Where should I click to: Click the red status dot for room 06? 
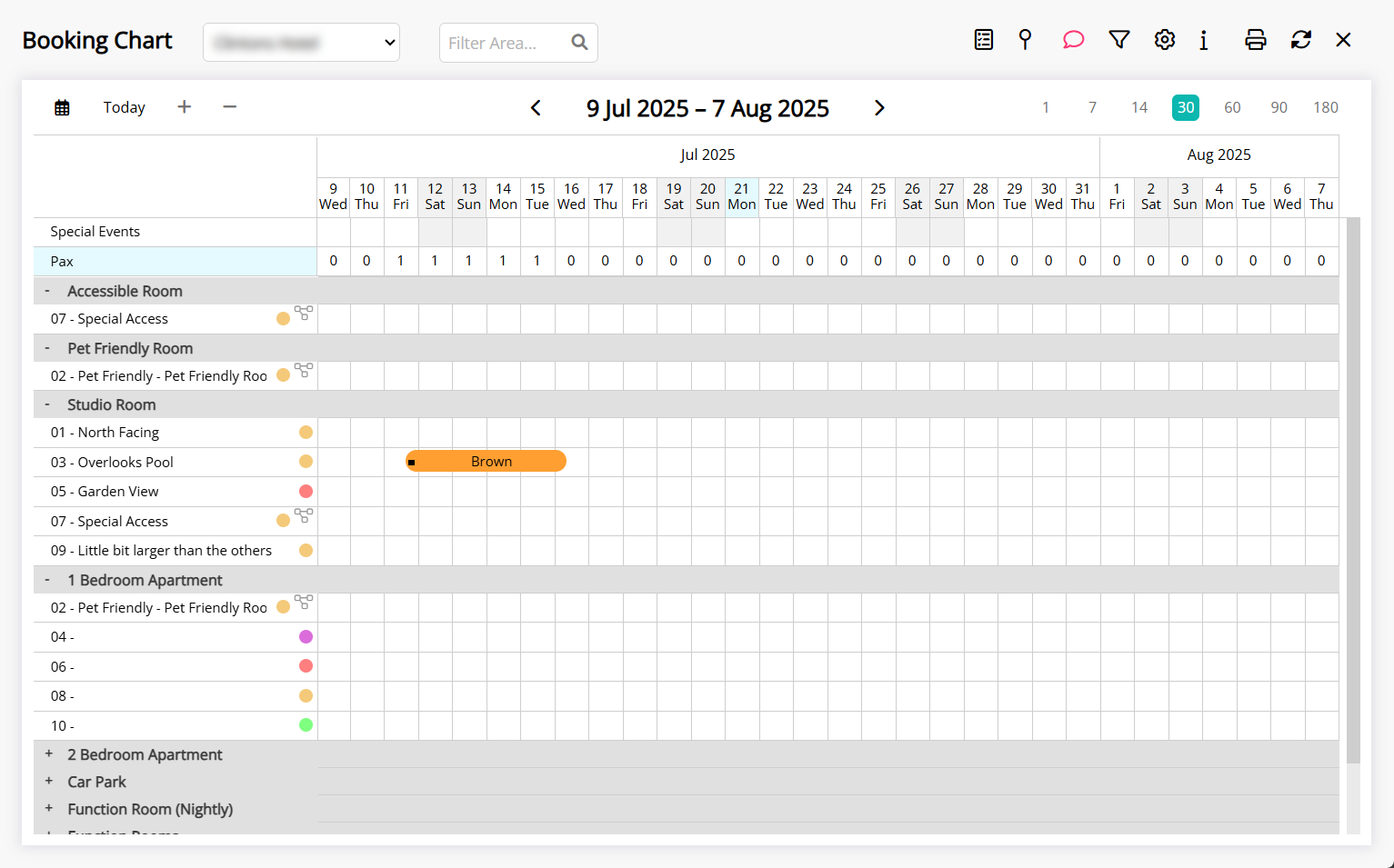pyautogui.click(x=306, y=666)
